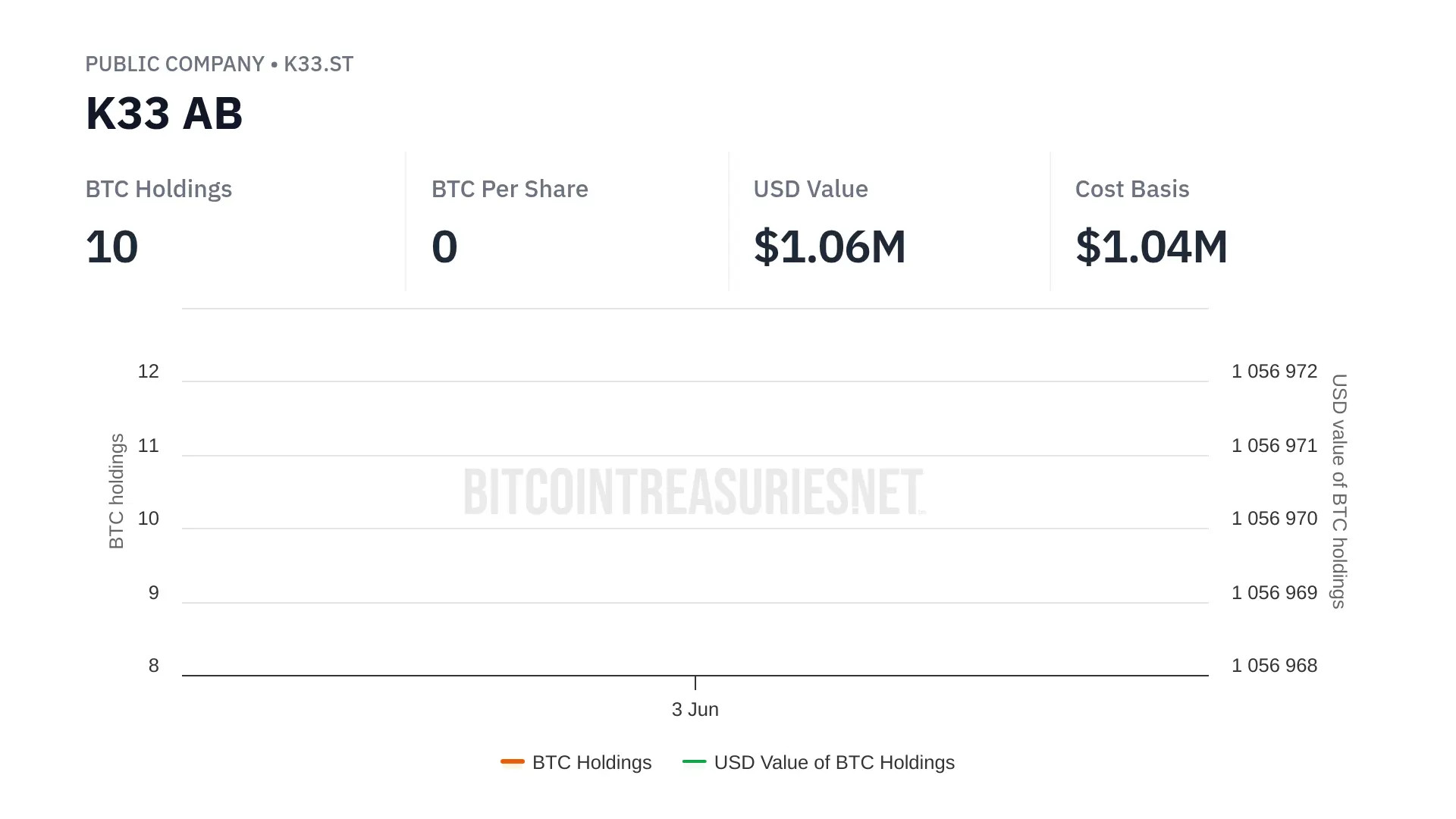This screenshot has height=819, width=1456.
Task: Click the 1 056 968 right axis tick
Action: point(1274,666)
